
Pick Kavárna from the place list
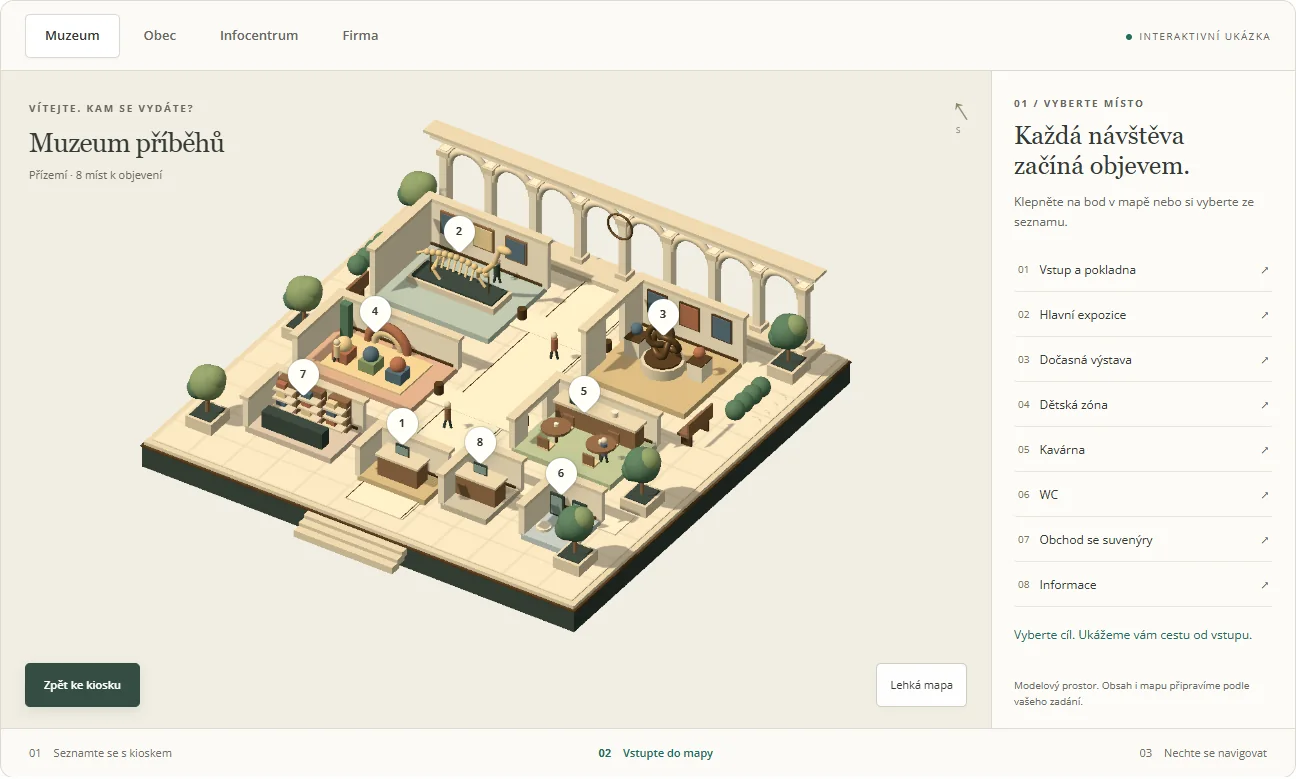pos(1142,450)
